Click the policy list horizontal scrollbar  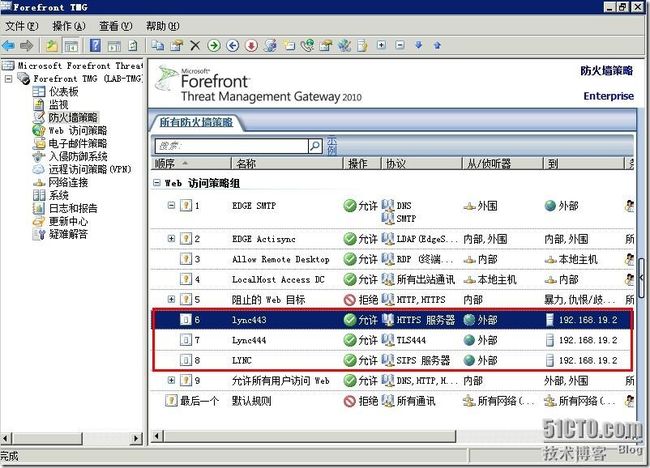point(310,436)
